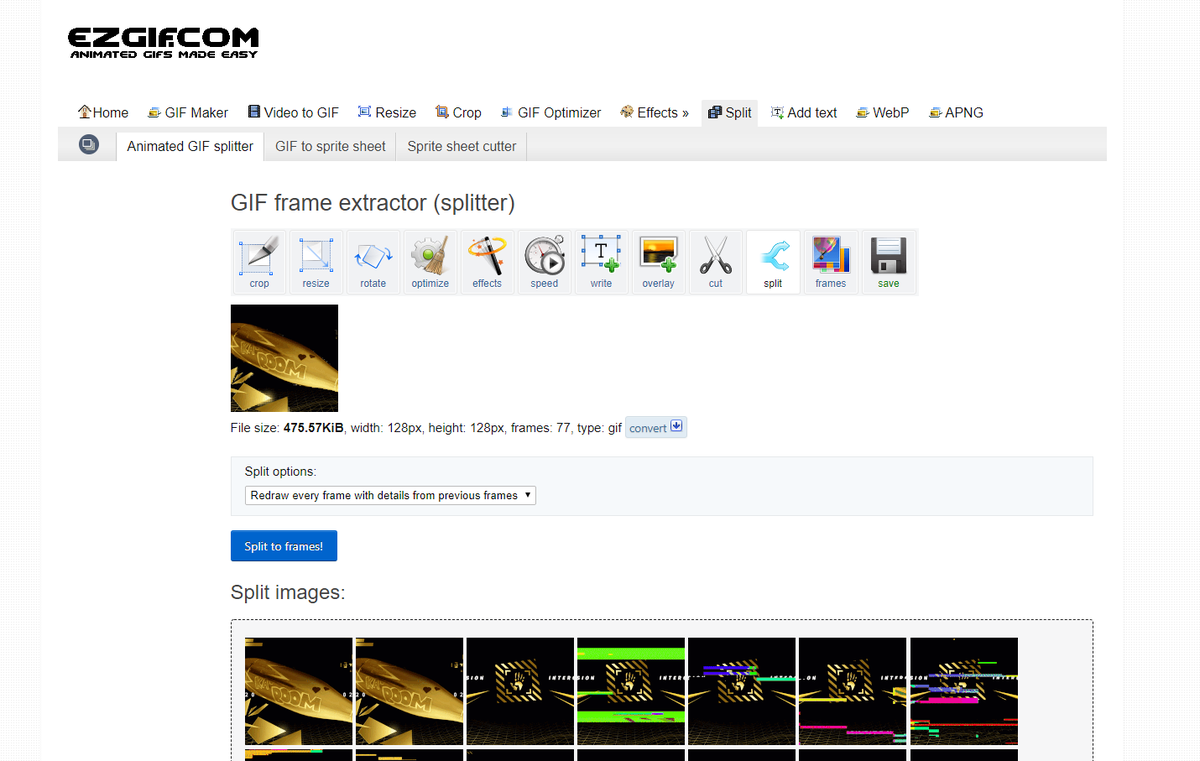Open the optimize tool
The width and height of the screenshot is (1200, 761).
(x=430, y=262)
